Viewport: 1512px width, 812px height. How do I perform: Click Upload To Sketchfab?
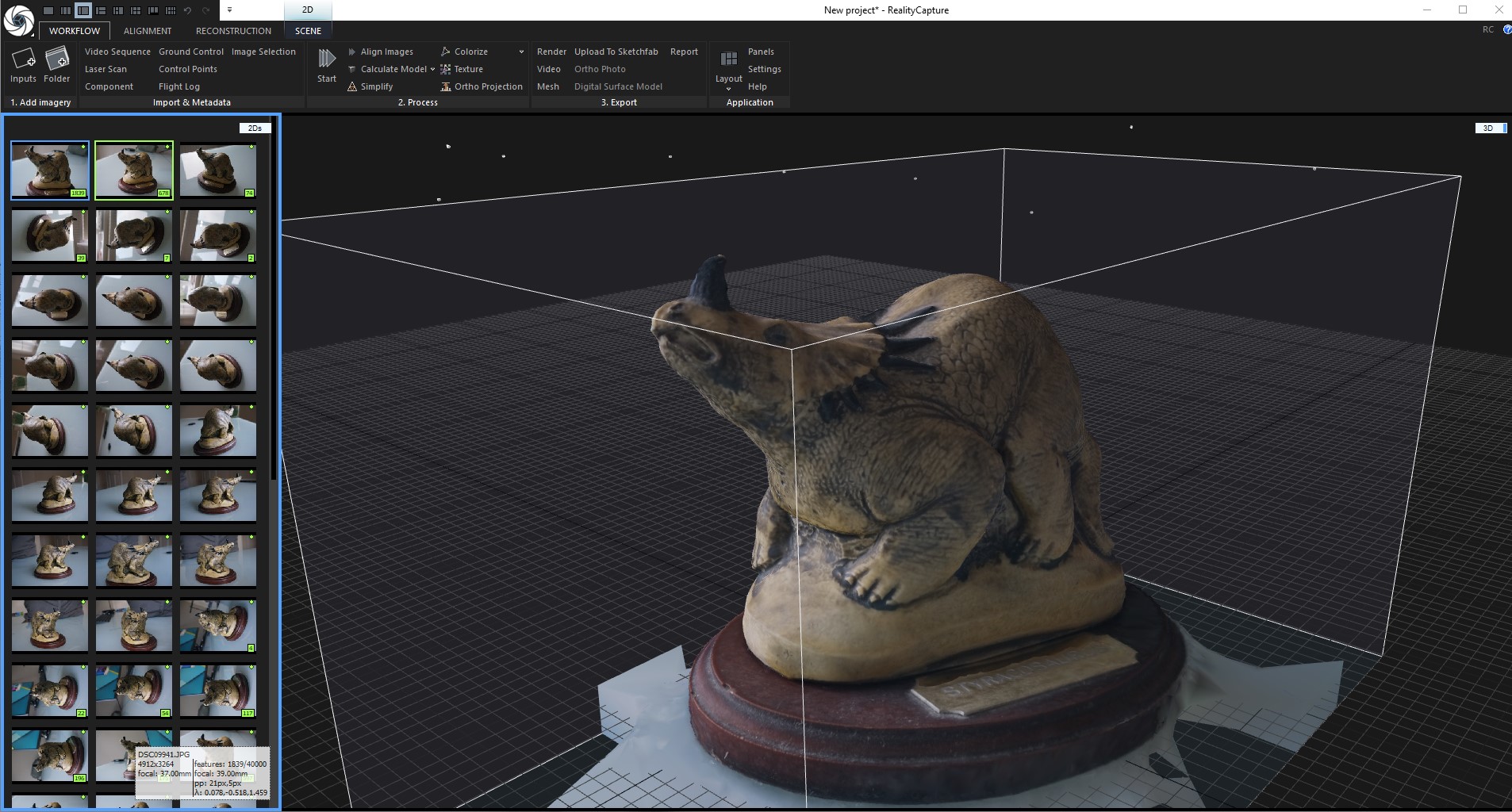(x=616, y=52)
